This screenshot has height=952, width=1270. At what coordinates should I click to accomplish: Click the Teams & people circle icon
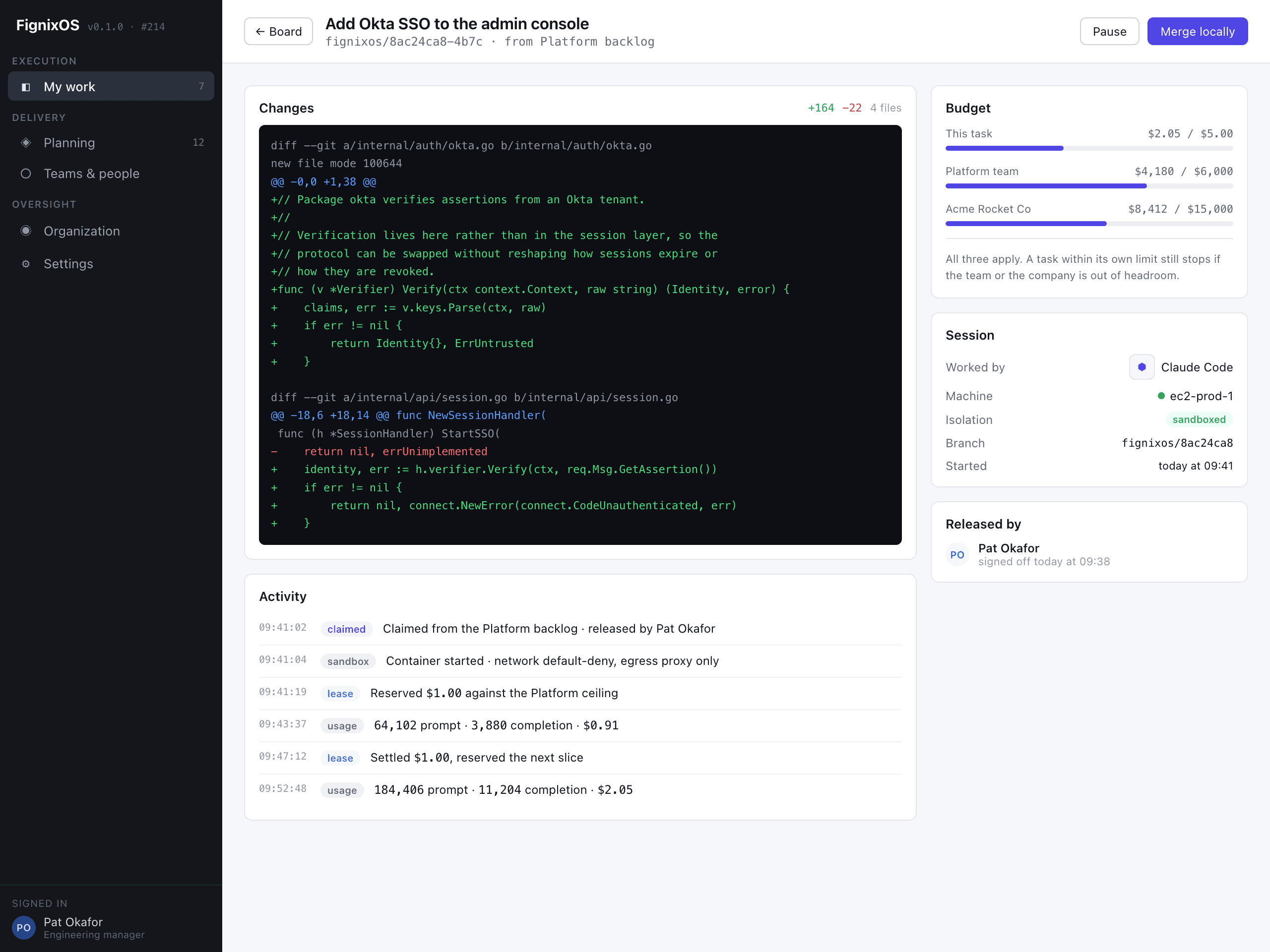click(x=26, y=174)
